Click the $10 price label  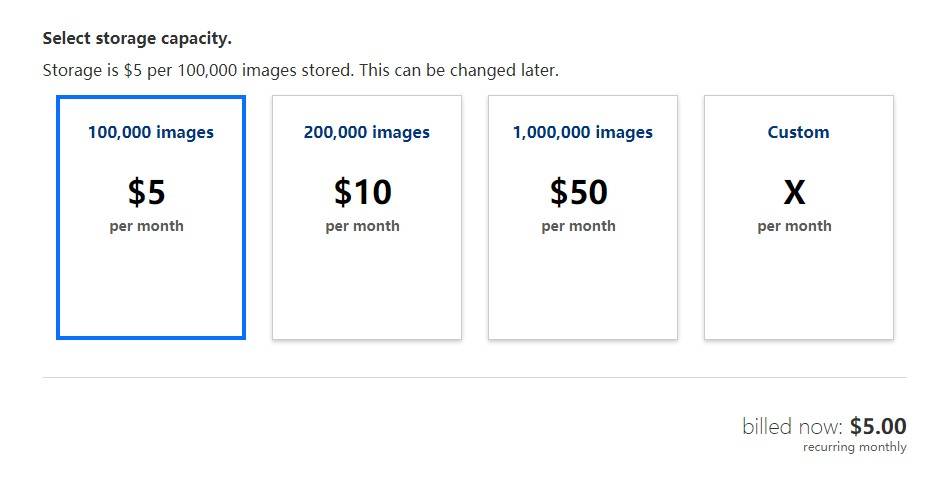(x=362, y=192)
